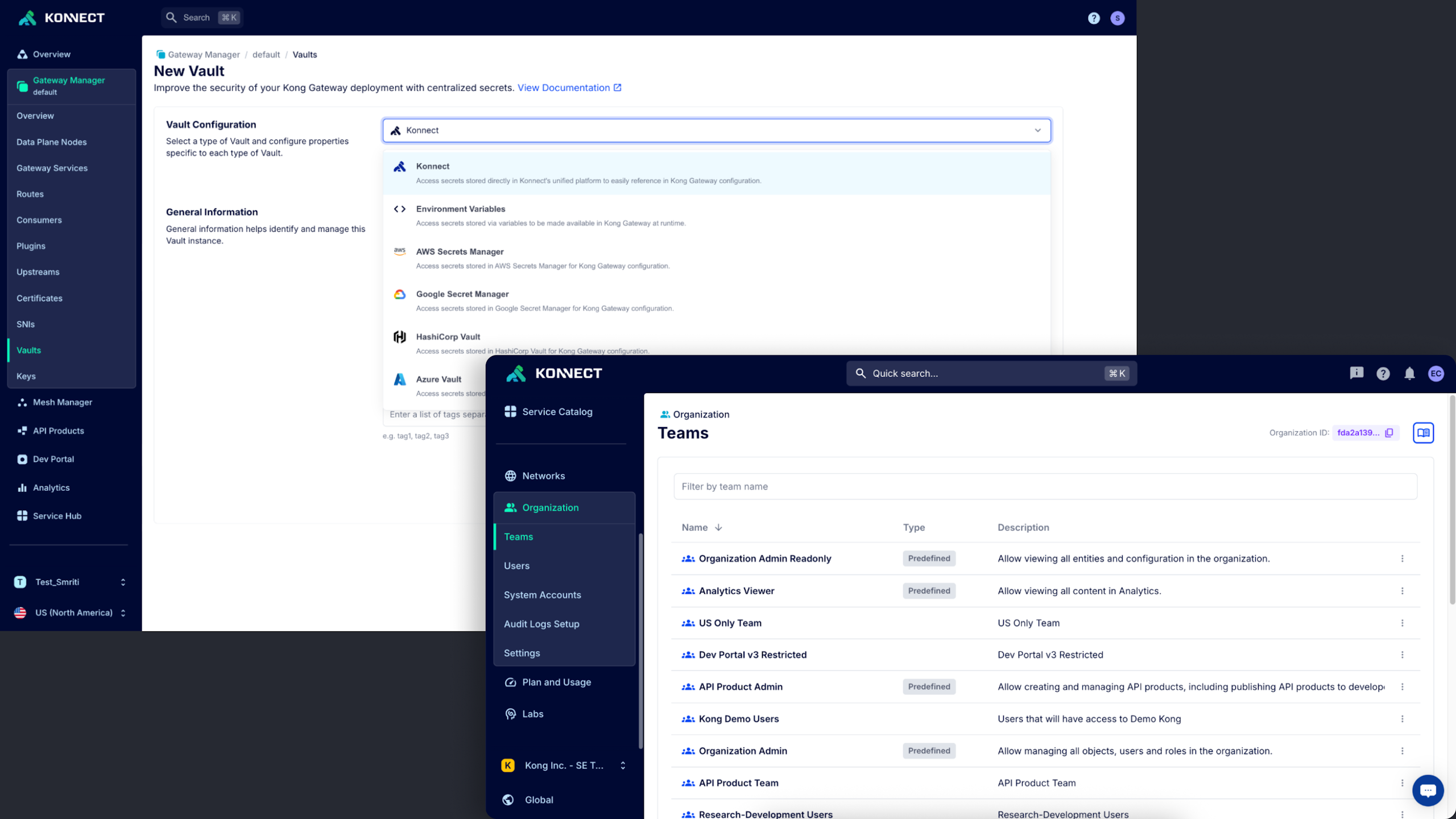Go to Users in Organization menu
This screenshot has width=1456, height=819.
click(x=516, y=565)
